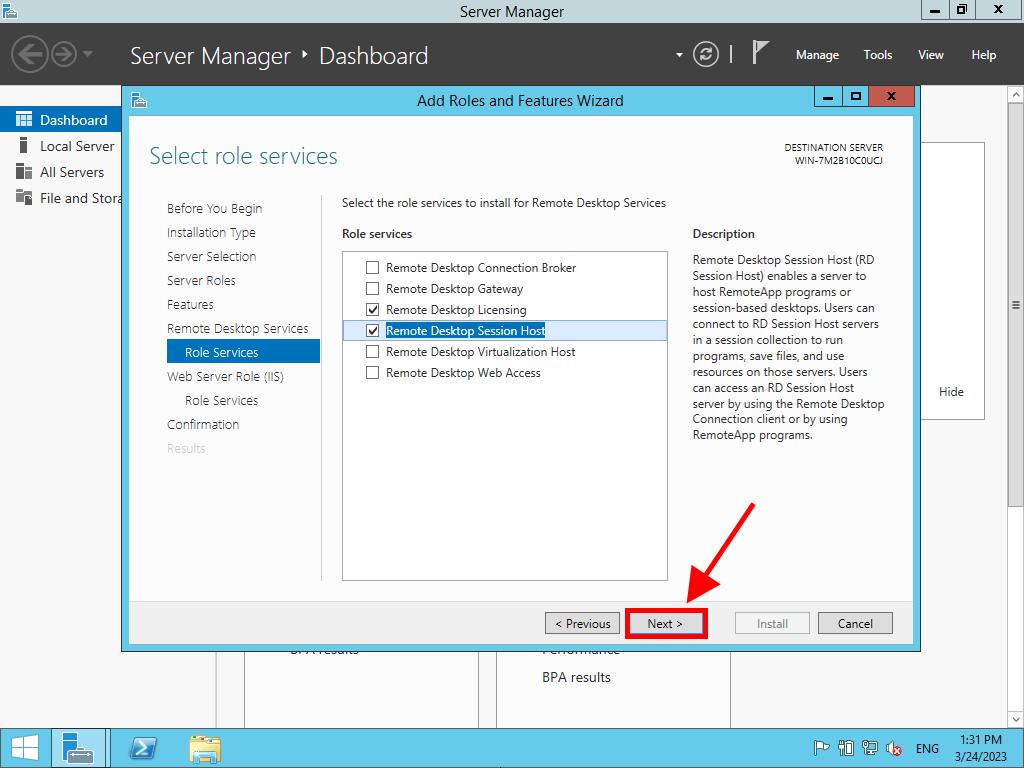Maximize the Add Roles and Features Wizard
The height and width of the screenshot is (768, 1024).
856,97
